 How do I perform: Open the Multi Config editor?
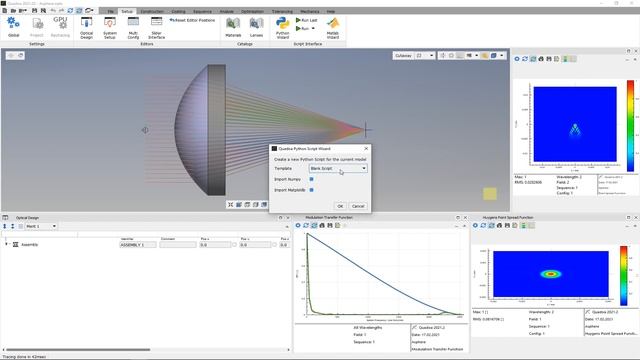pos(133,28)
